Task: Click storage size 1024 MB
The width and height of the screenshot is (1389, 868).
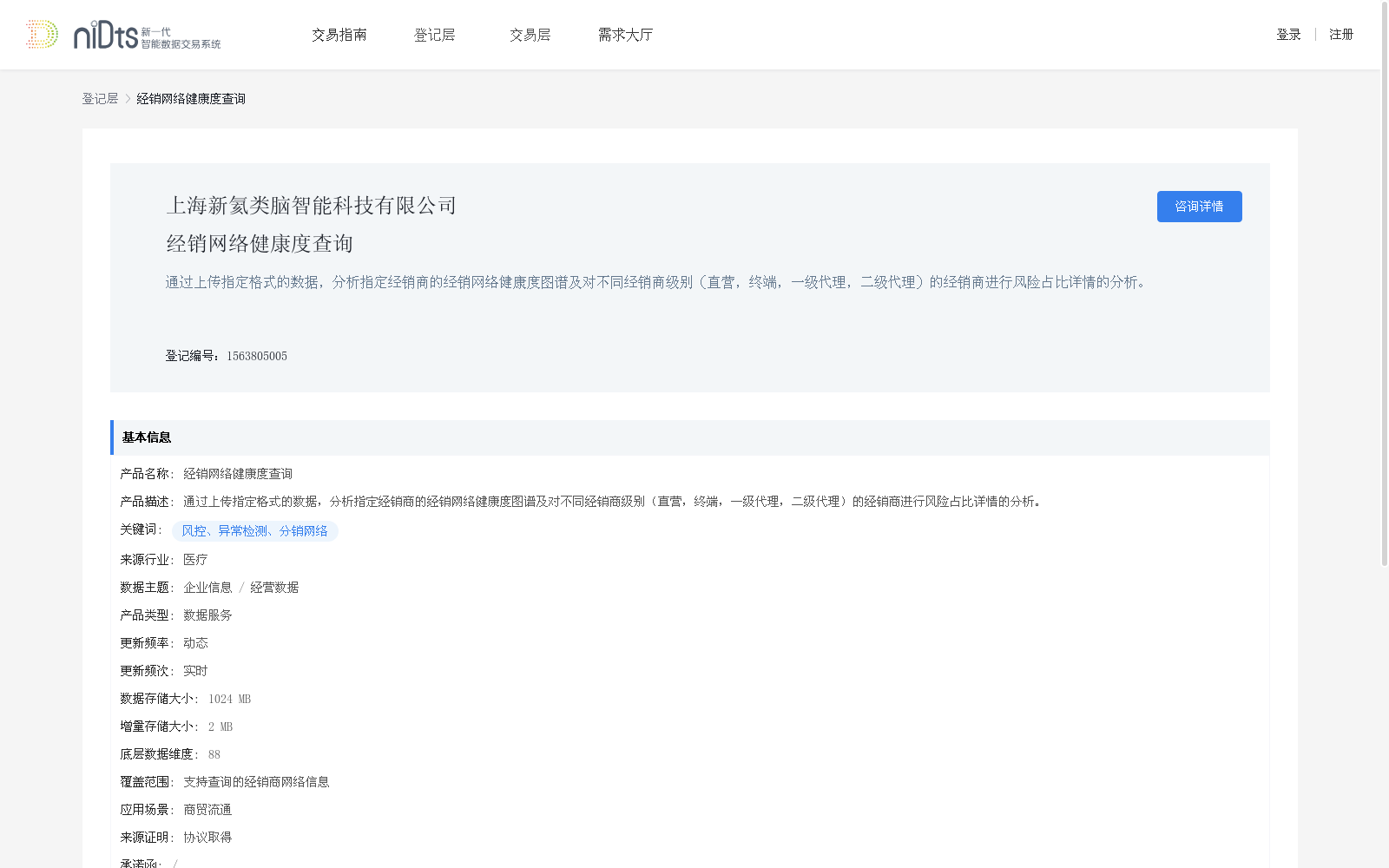Action: click(229, 699)
